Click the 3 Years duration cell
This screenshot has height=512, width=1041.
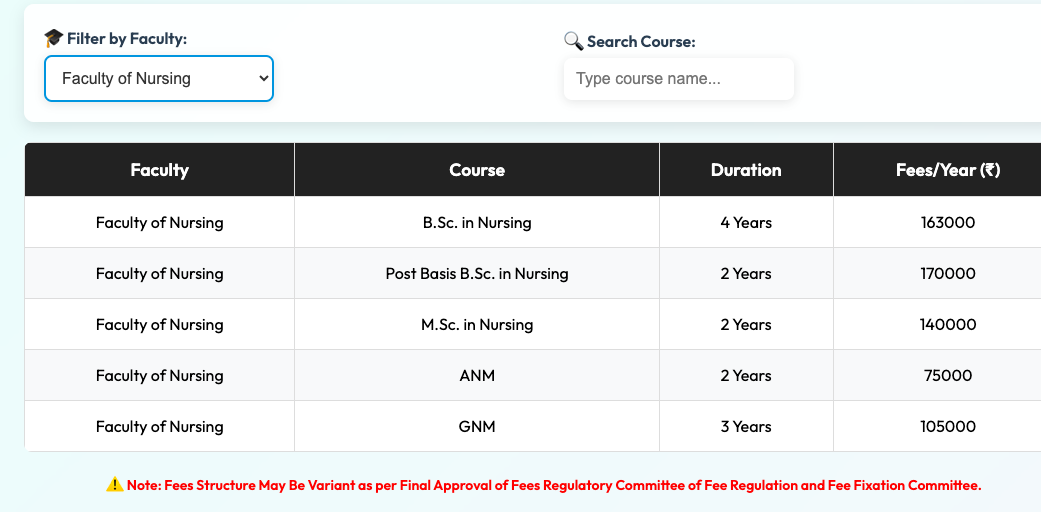click(x=746, y=427)
